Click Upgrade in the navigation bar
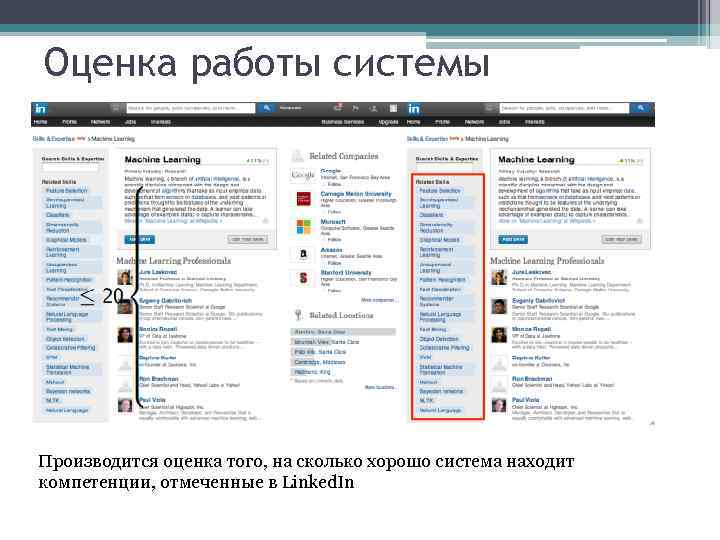 coord(388,122)
